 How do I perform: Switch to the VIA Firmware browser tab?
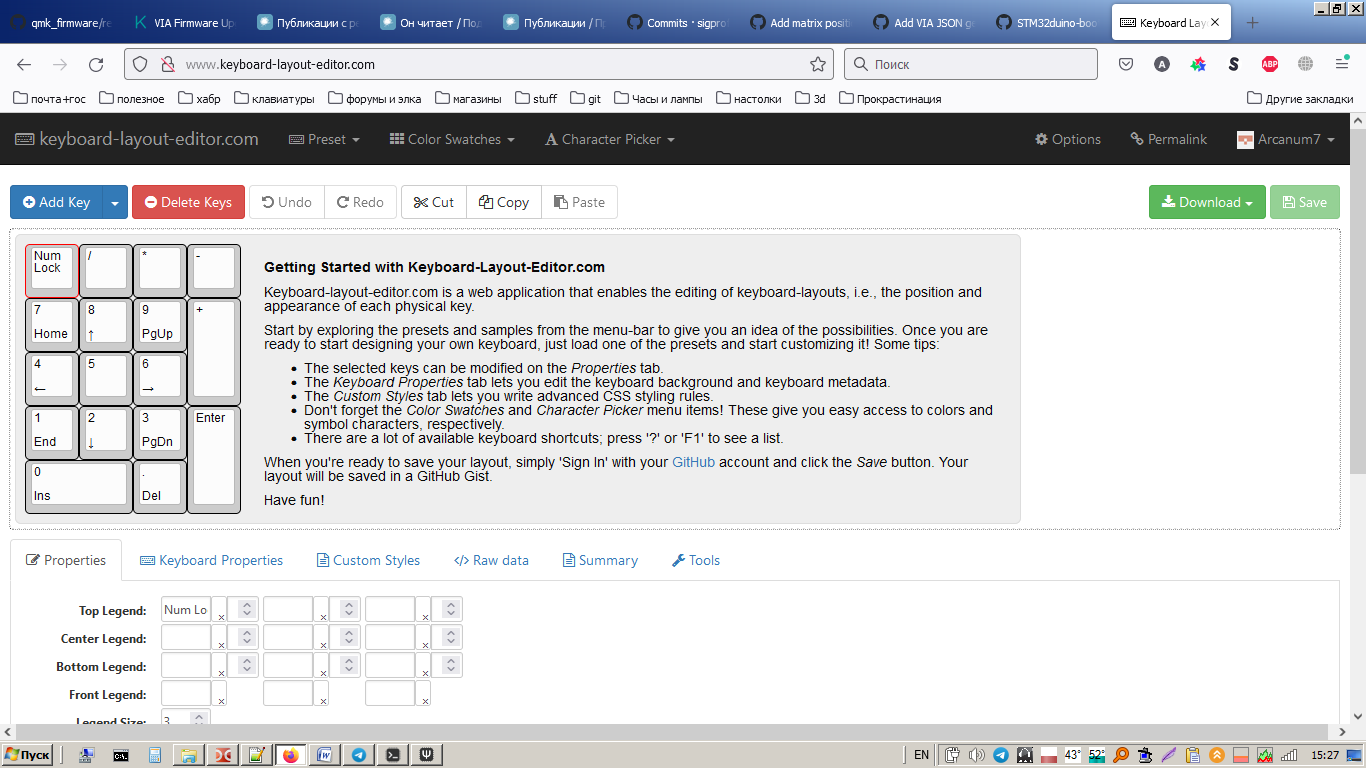[x=182, y=23]
